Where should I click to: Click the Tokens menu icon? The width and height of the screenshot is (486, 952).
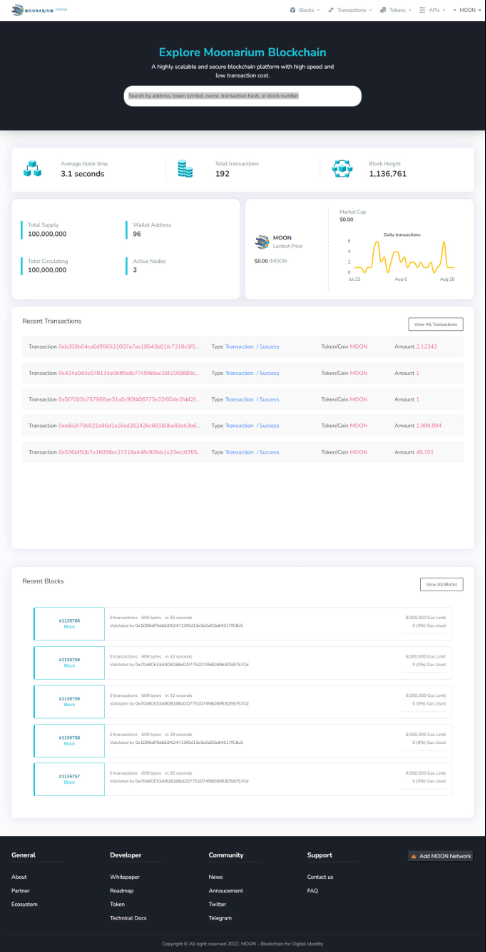pos(383,10)
